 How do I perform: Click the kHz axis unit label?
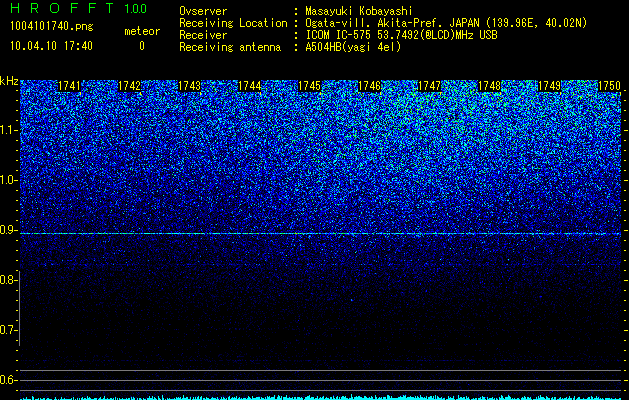coord(9,81)
